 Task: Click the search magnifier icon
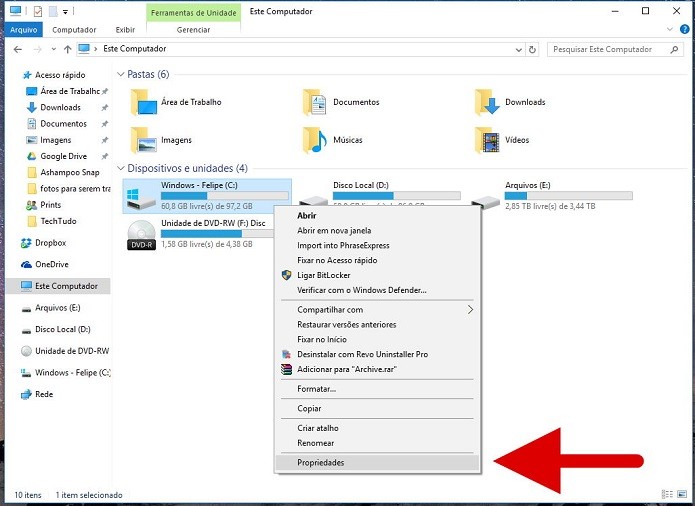click(674, 50)
